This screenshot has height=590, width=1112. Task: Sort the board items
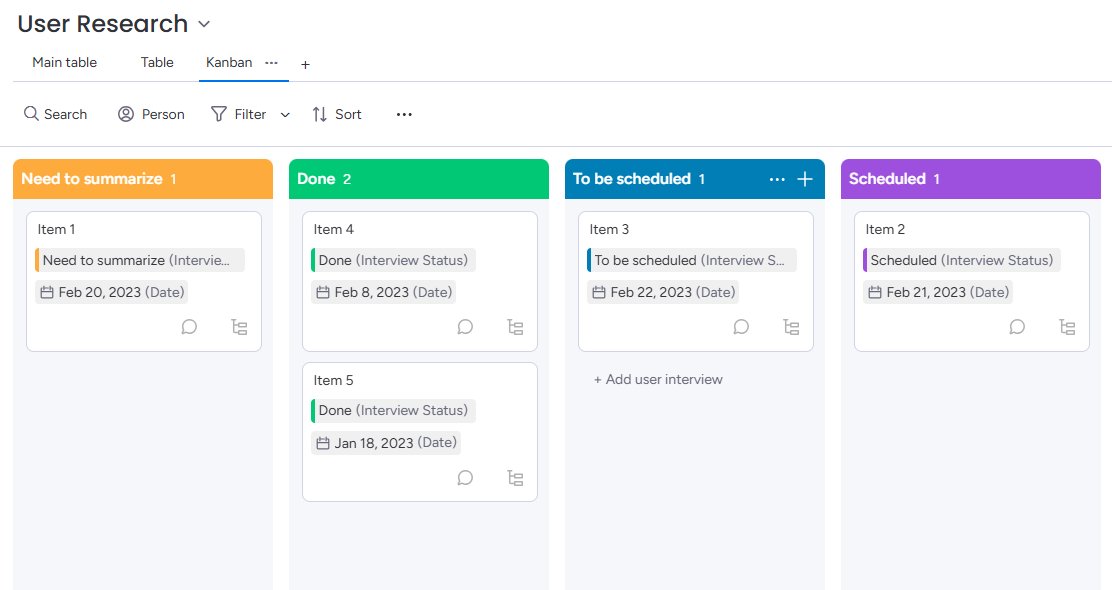337,113
